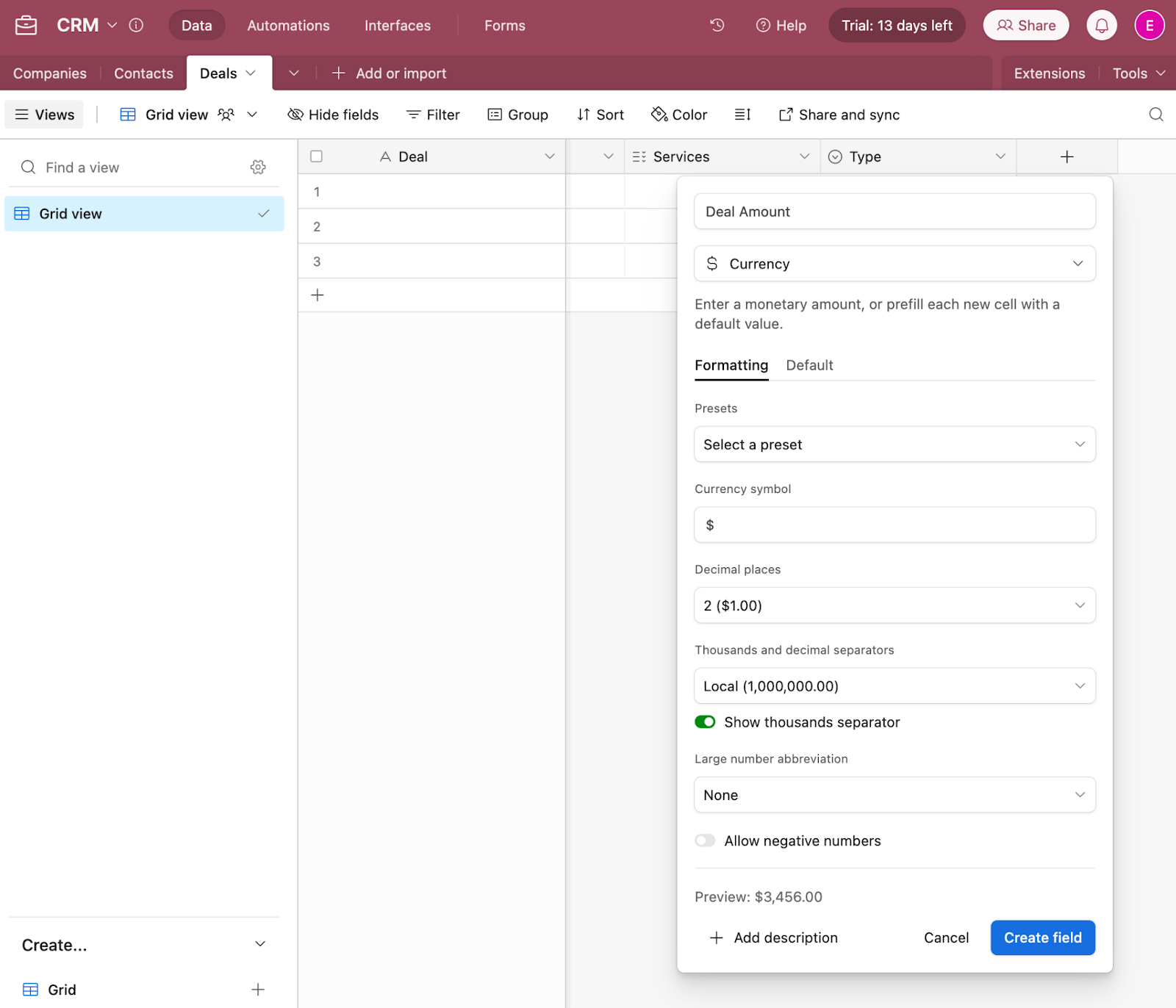Open the Companies table tab
This screenshot has height=1008, width=1176.
coord(50,73)
